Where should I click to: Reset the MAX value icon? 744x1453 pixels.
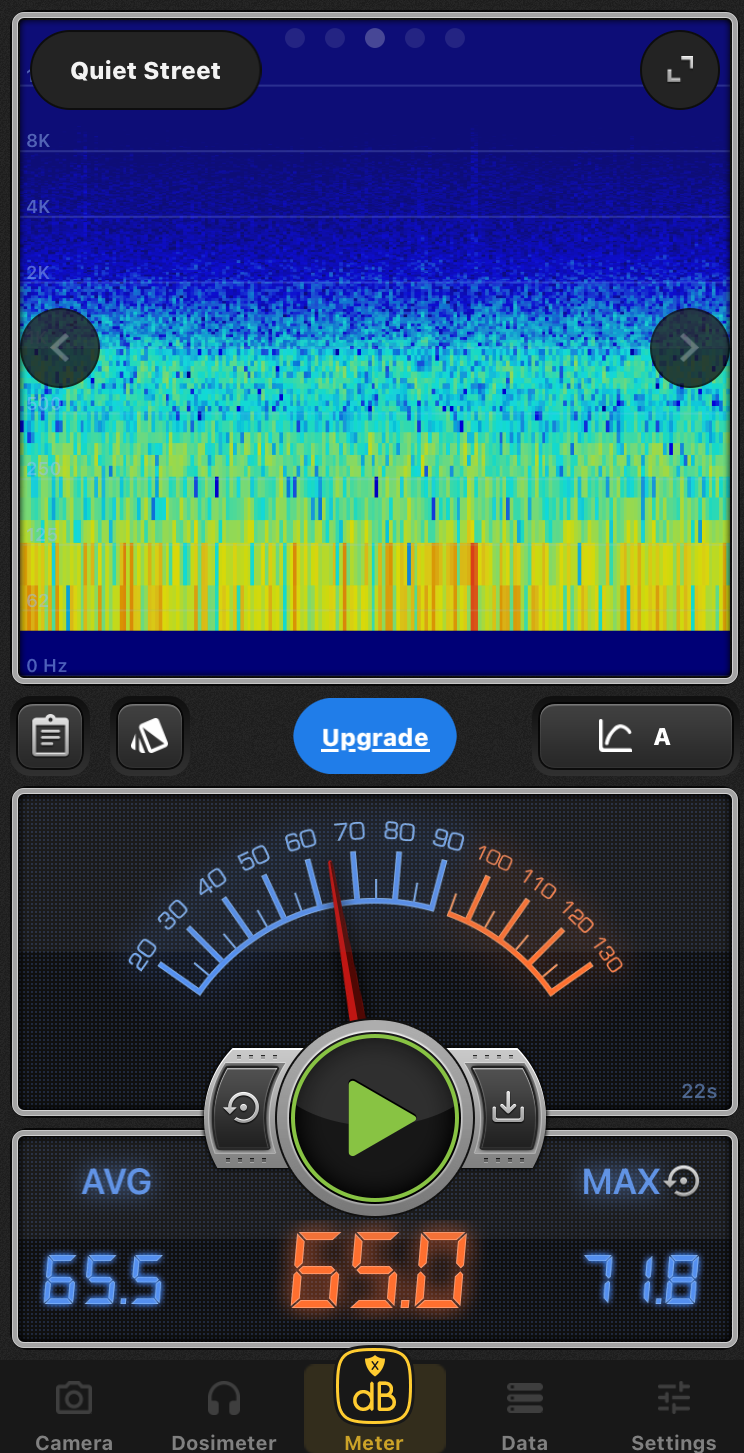click(682, 1181)
